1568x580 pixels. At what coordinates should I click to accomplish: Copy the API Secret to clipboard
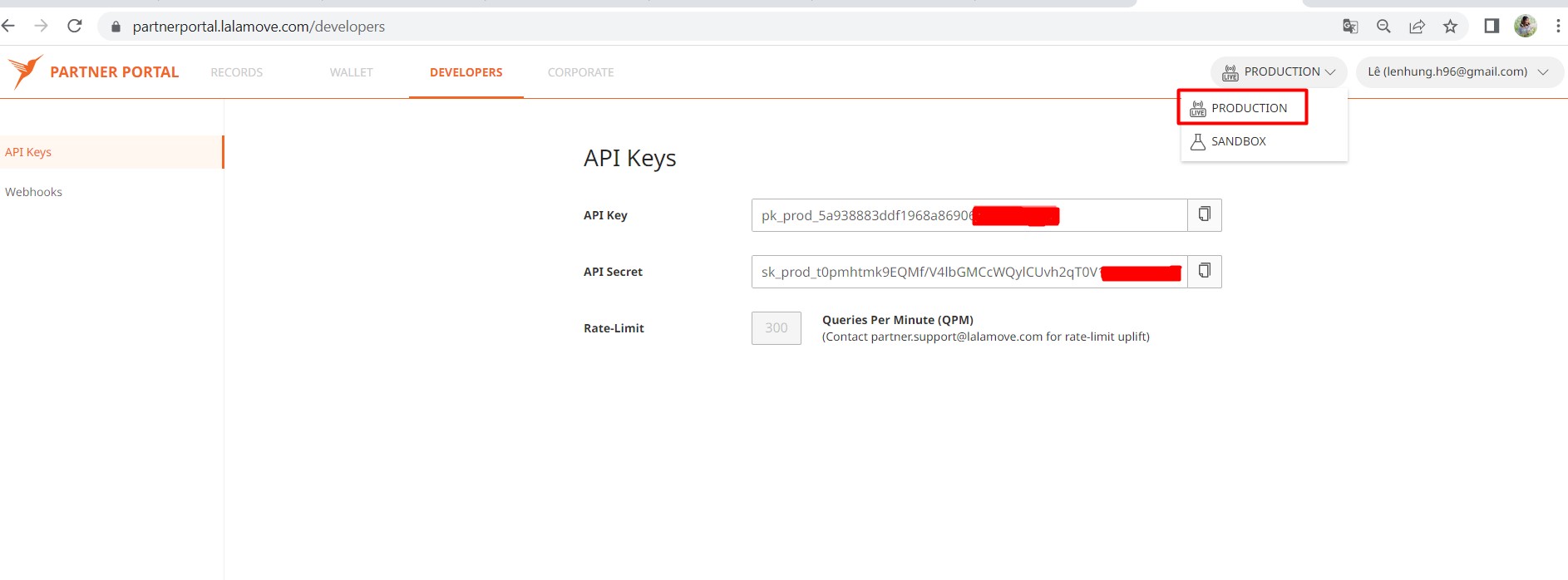coord(1204,272)
